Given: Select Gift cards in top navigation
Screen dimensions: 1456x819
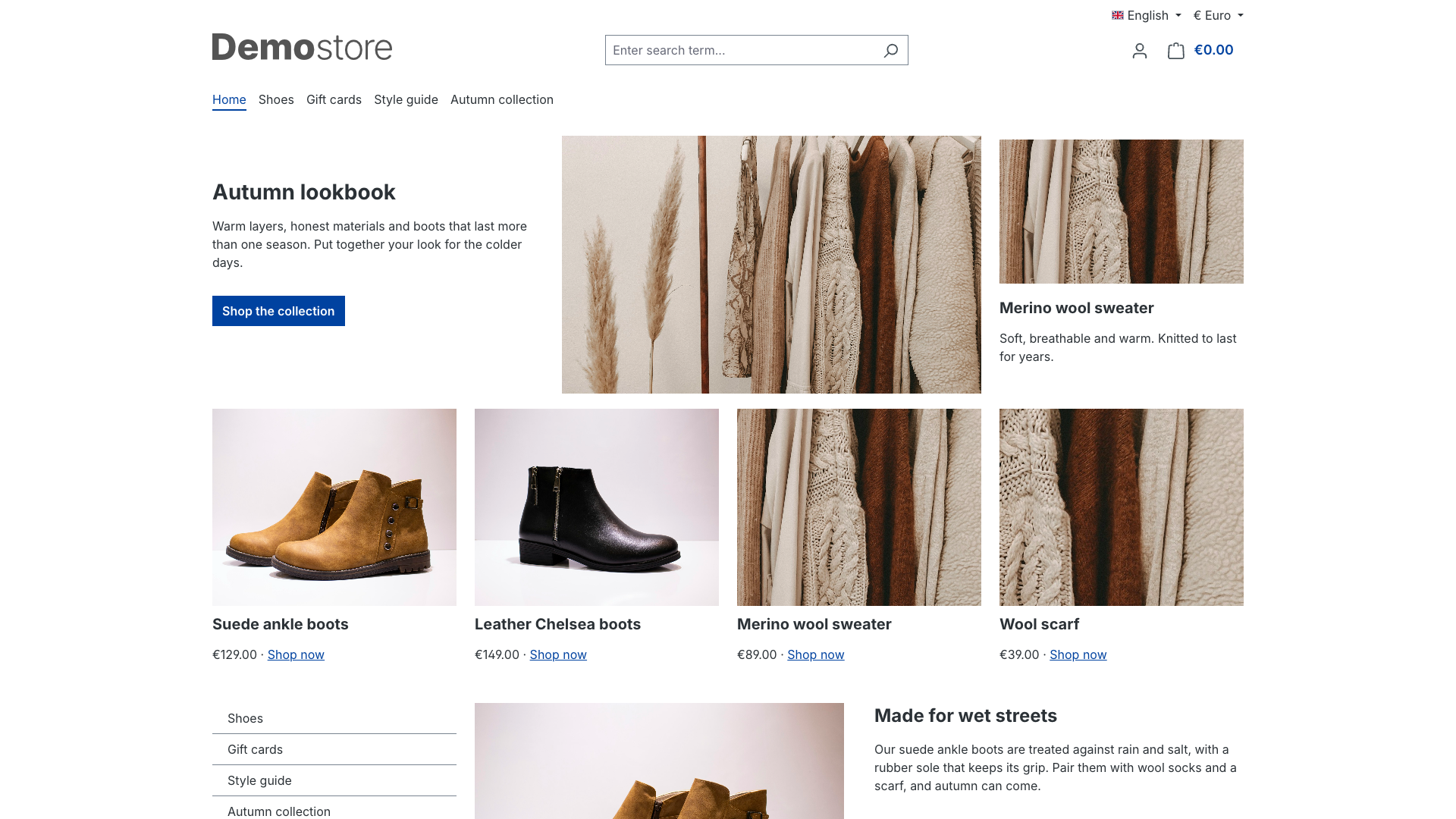Looking at the screenshot, I should pos(334,99).
